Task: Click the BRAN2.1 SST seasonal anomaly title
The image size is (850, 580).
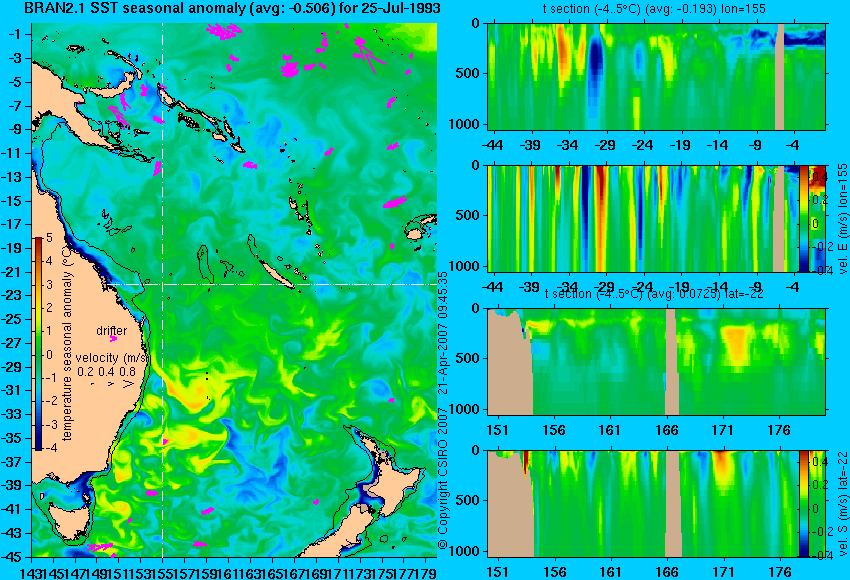Action: coord(232,9)
